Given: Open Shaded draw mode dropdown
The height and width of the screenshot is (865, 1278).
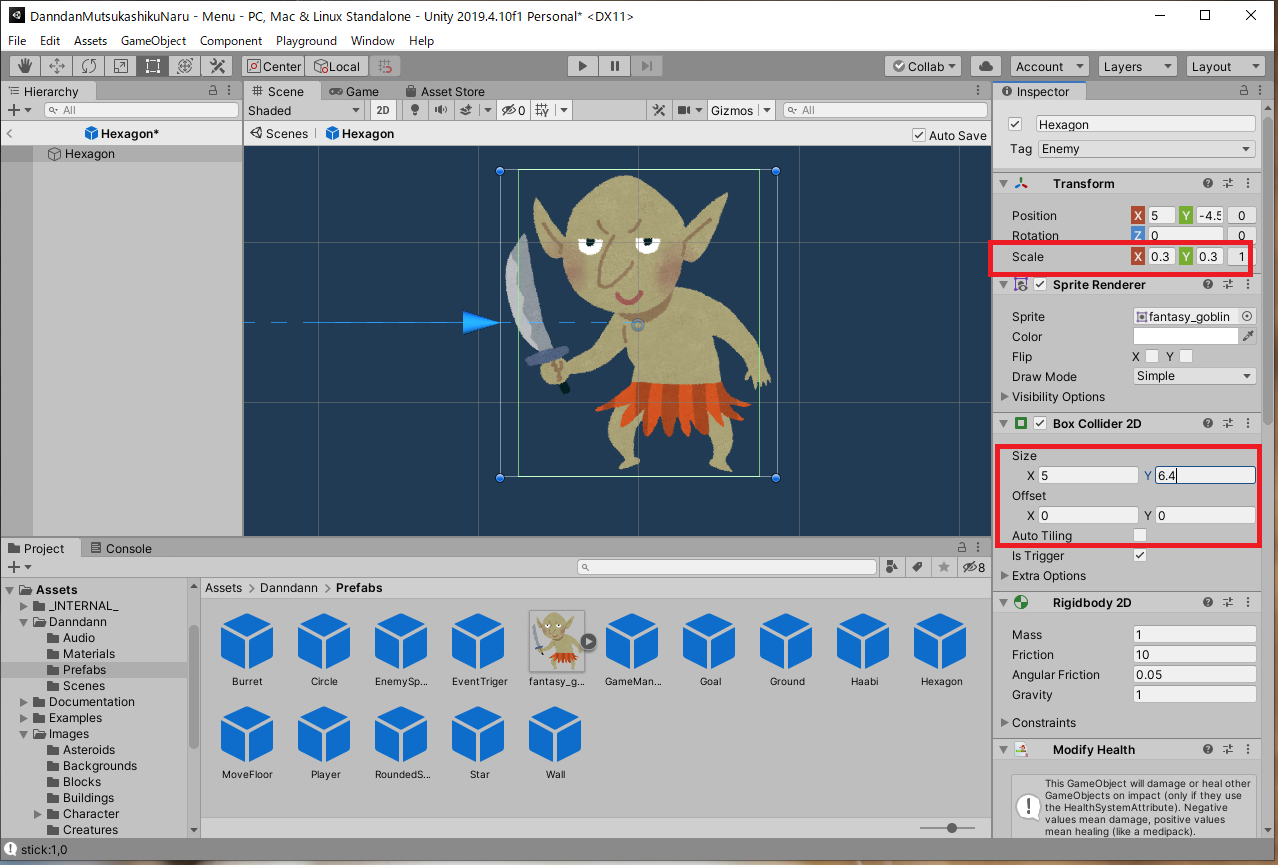Looking at the screenshot, I should tap(304, 110).
